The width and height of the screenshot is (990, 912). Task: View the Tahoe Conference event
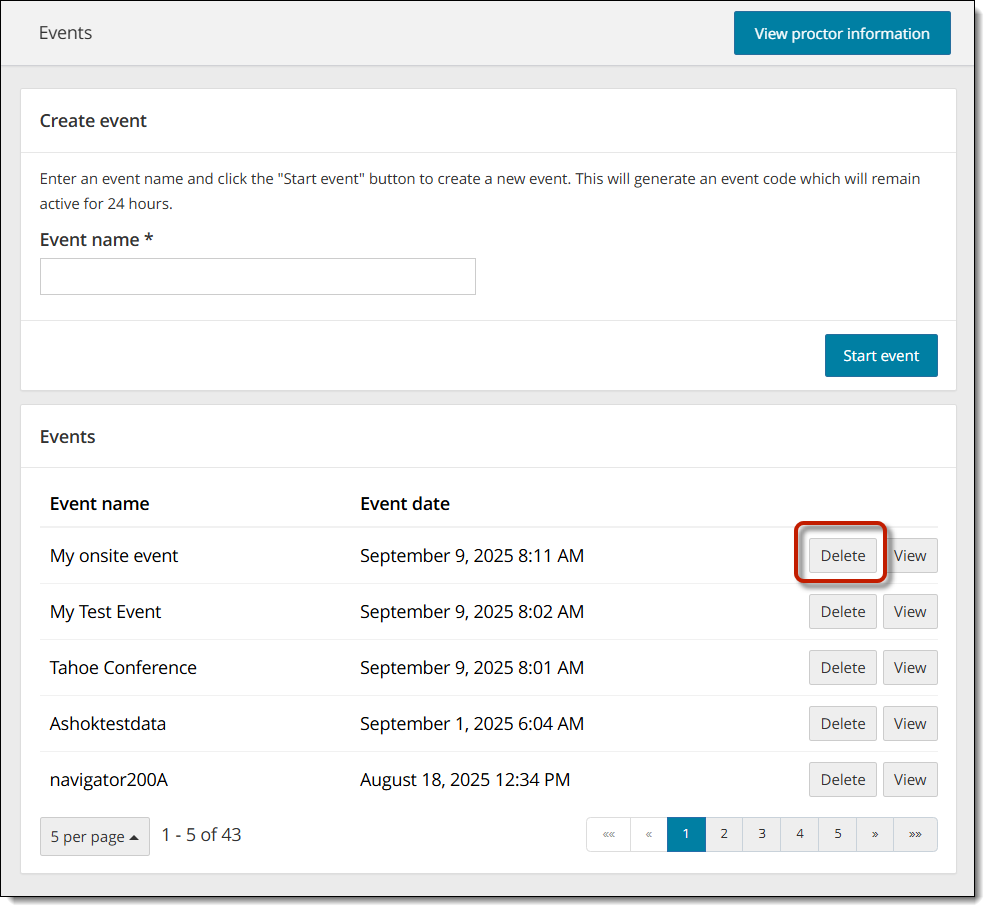[x=909, y=668]
